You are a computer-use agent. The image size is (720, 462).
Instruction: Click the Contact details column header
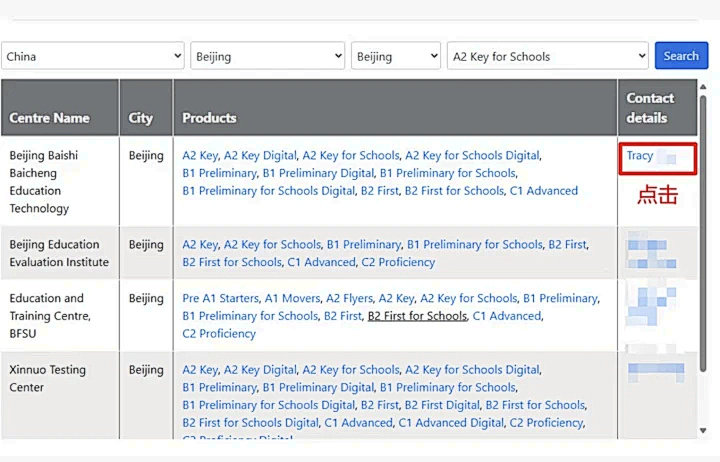click(650, 108)
